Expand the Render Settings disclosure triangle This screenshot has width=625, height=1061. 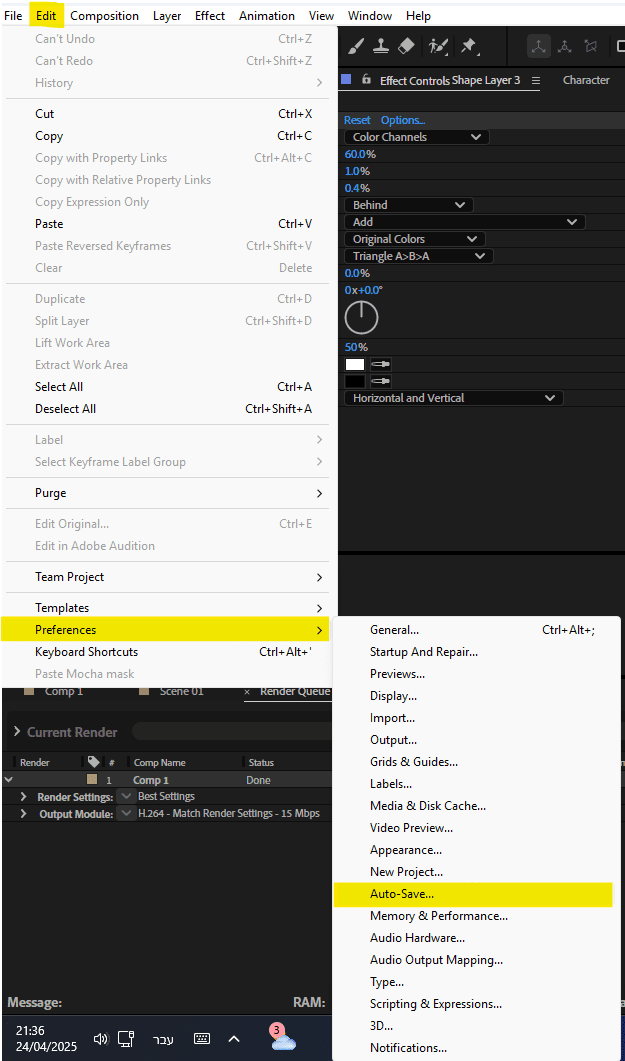(24, 797)
